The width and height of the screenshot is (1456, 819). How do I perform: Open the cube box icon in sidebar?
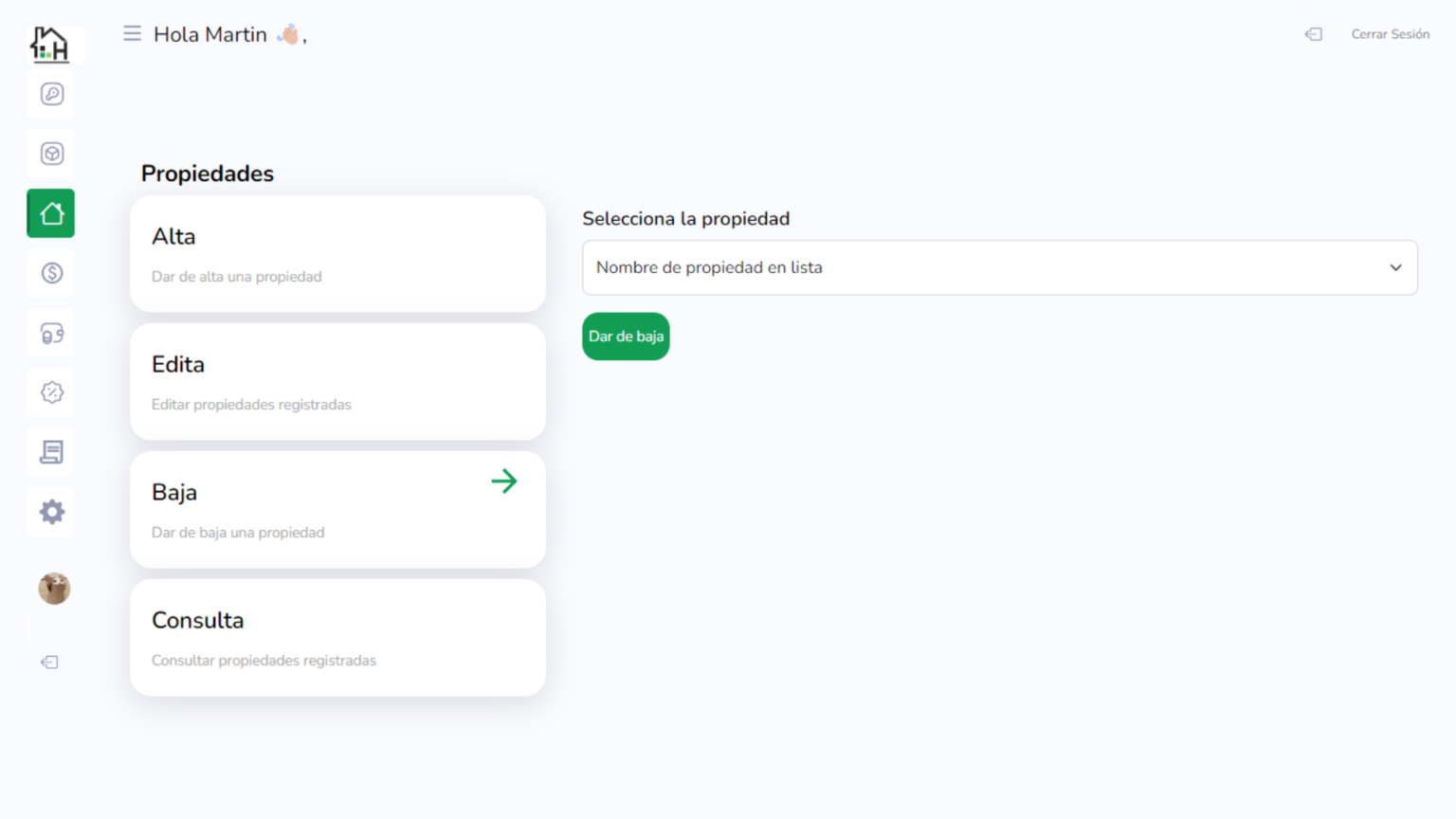coord(52,154)
